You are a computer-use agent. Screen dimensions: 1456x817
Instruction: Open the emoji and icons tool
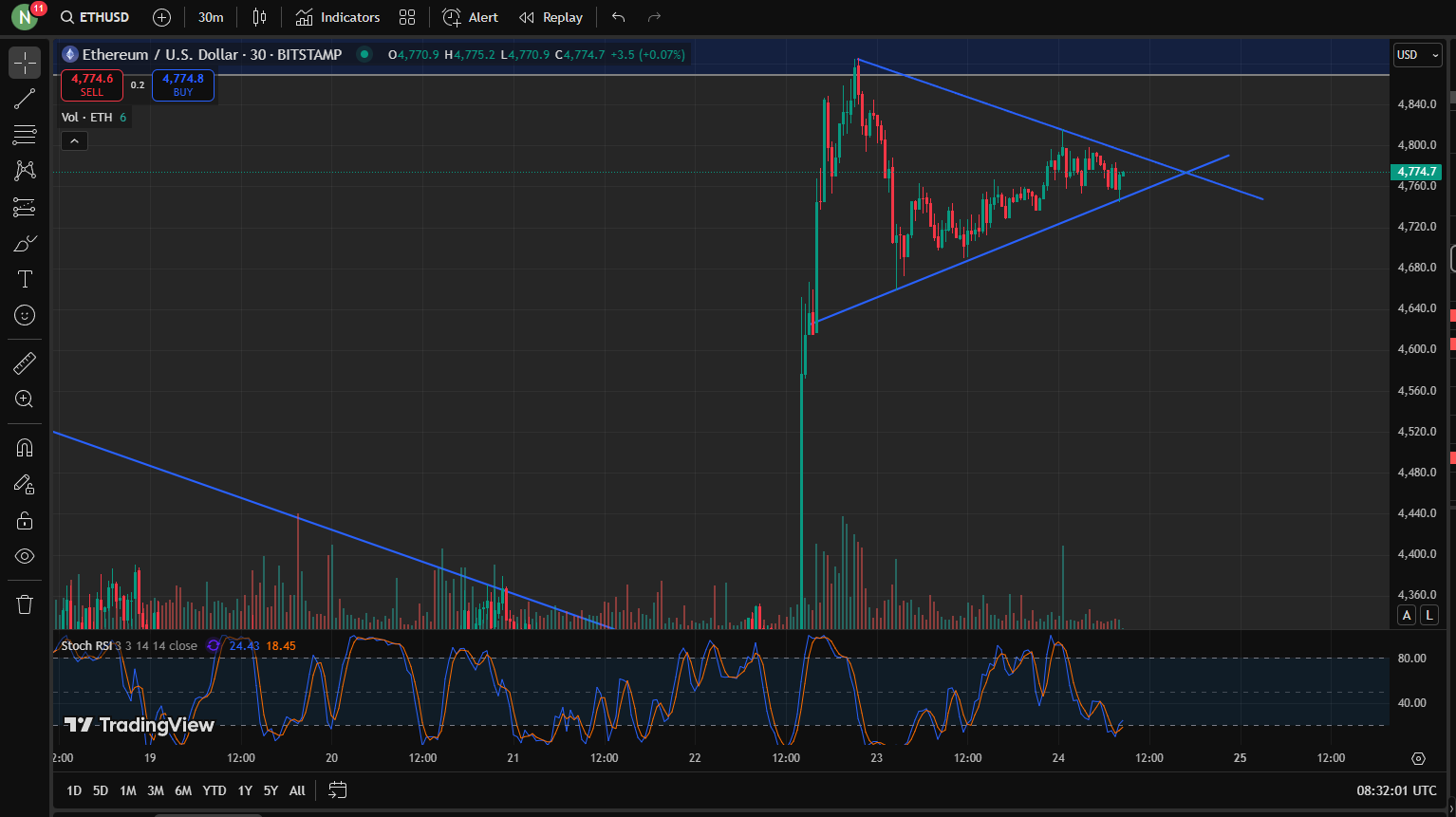(25, 315)
